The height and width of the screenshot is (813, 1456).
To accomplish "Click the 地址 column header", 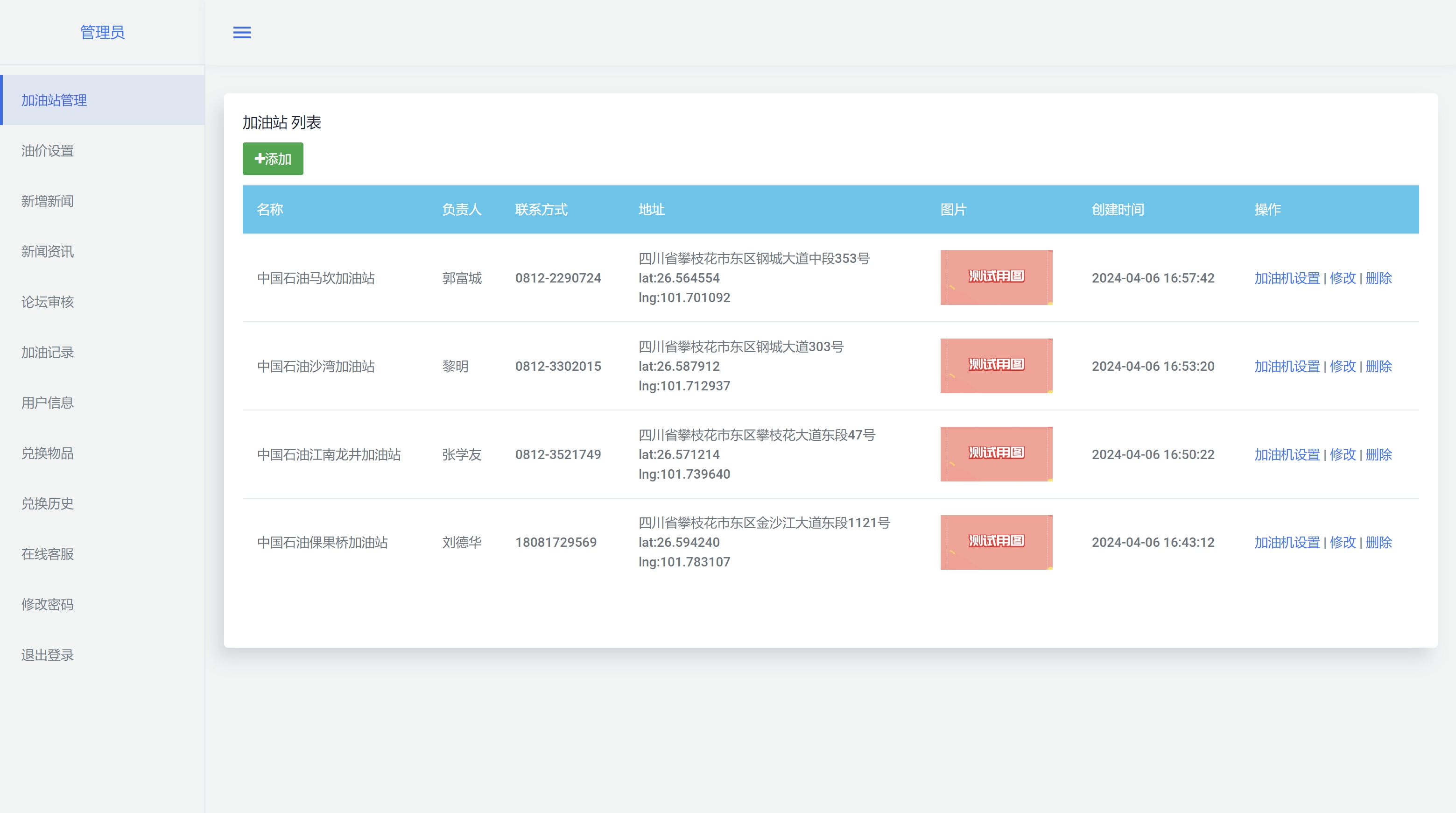I will click(x=651, y=210).
